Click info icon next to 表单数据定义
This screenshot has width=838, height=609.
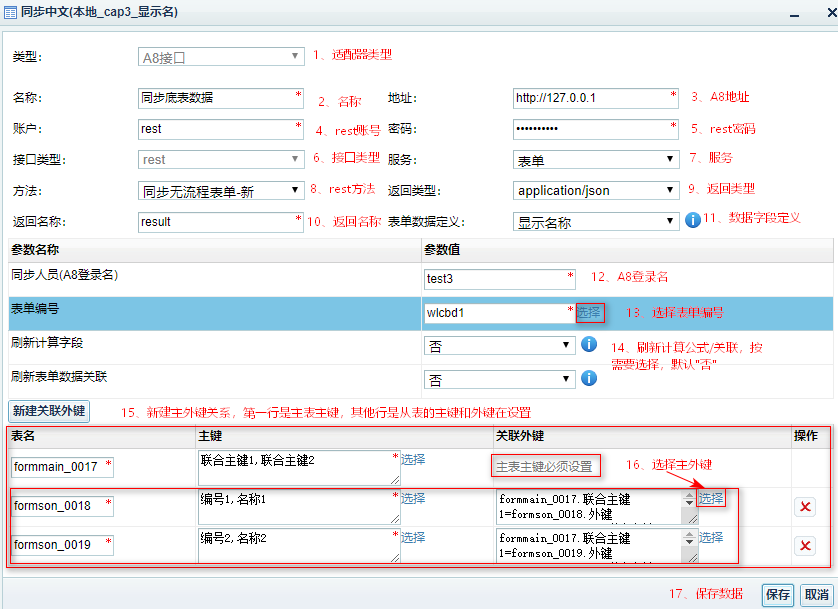pyautogui.click(x=692, y=220)
